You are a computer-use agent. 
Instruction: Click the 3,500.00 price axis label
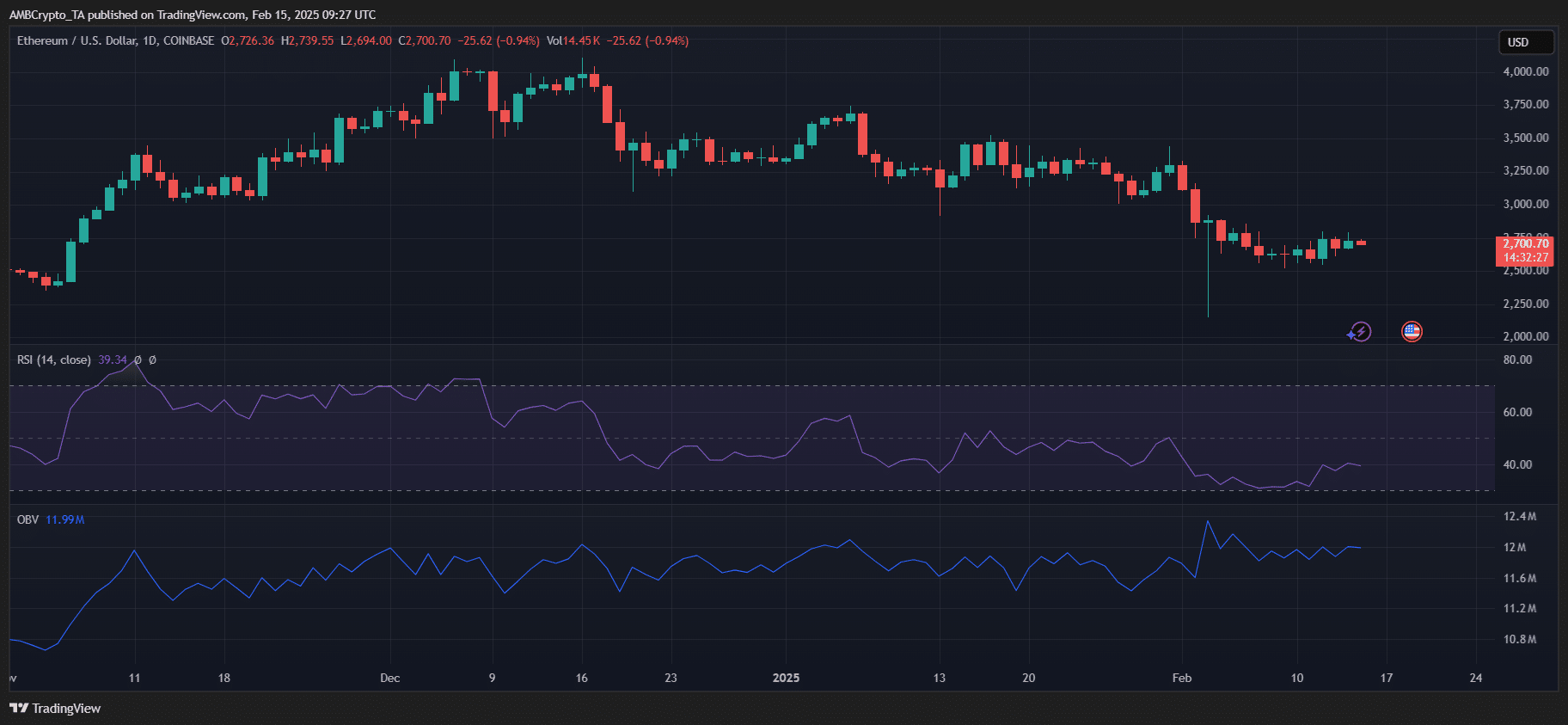click(1526, 138)
